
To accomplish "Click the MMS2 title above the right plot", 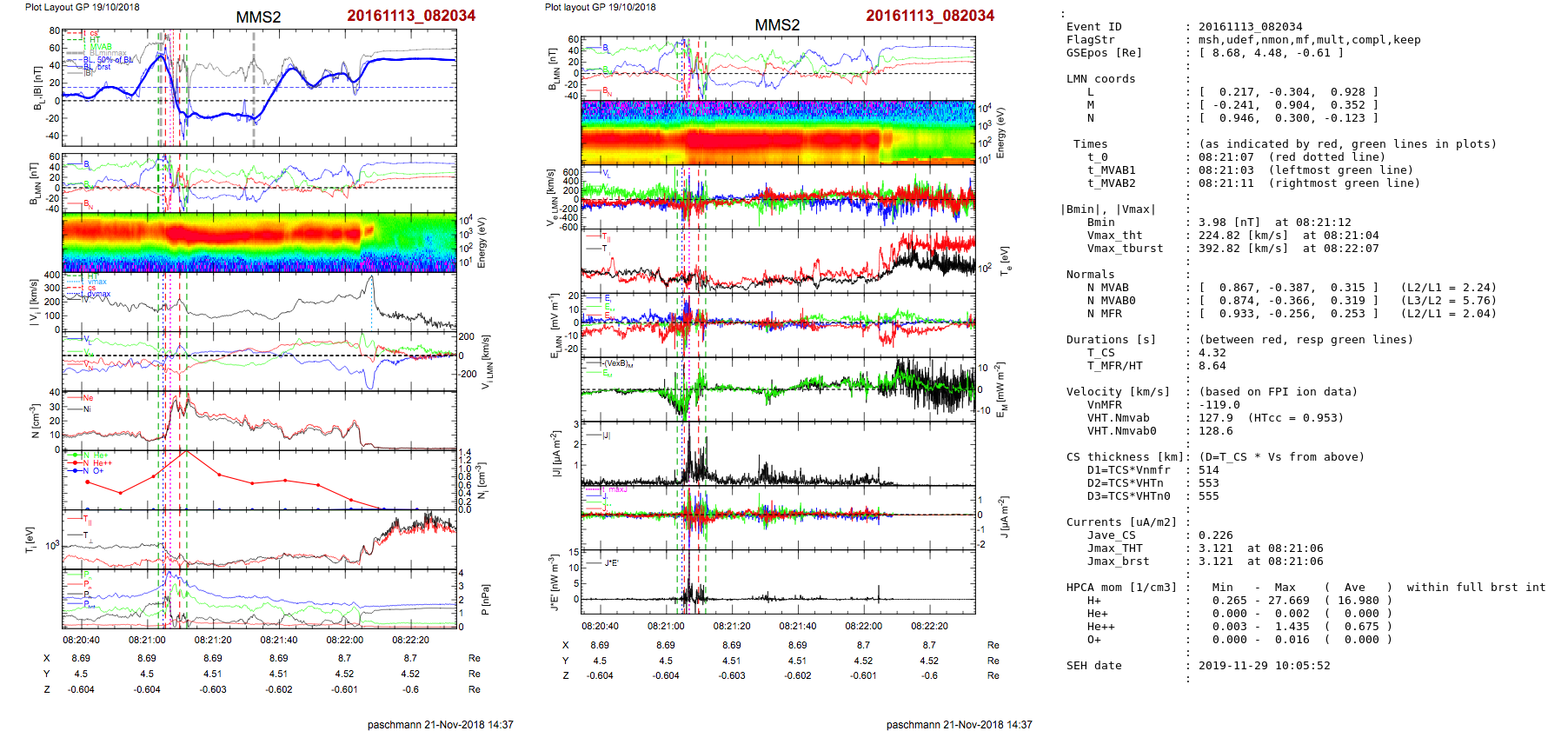I will coord(777,25).
